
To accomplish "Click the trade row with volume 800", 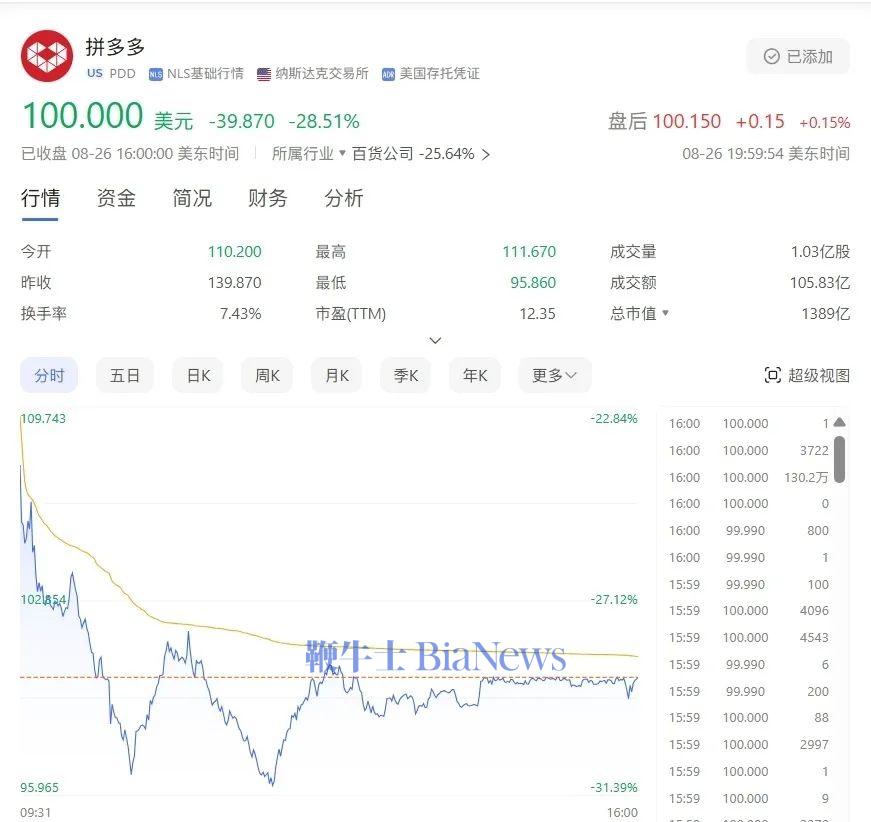I will (x=748, y=530).
